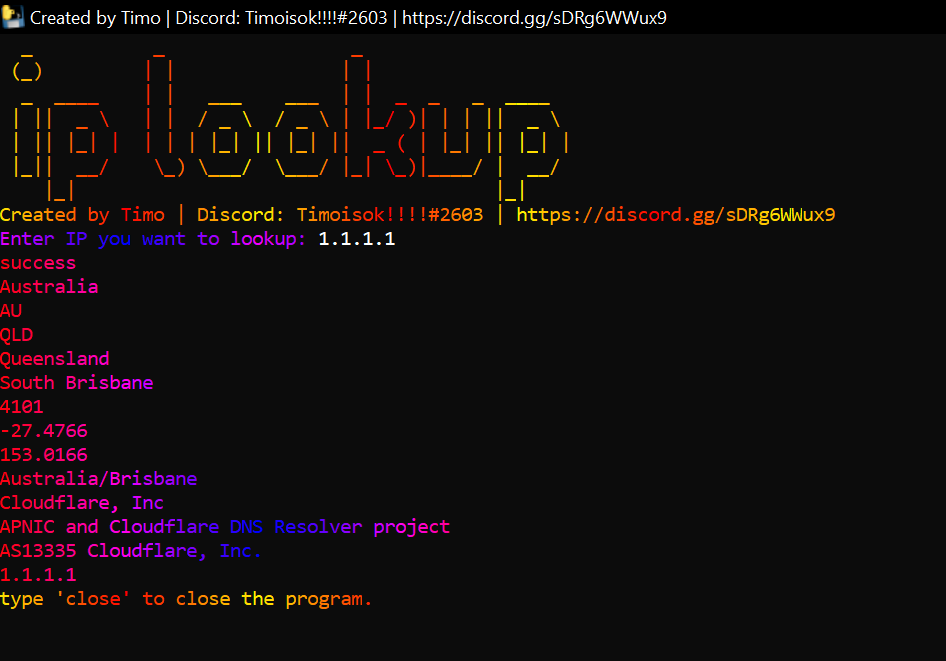The height and width of the screenshot is (661, 946).
Task: Click the '4101' postal code line
Action: [x=22, y=407]
